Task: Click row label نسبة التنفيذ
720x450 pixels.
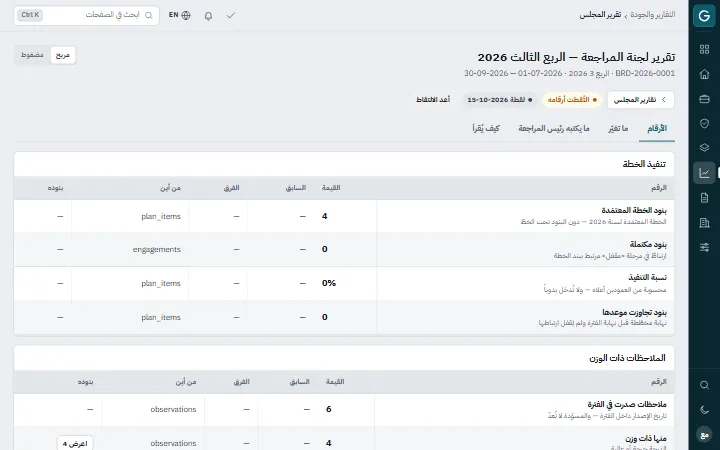Action: click(647, 277)
